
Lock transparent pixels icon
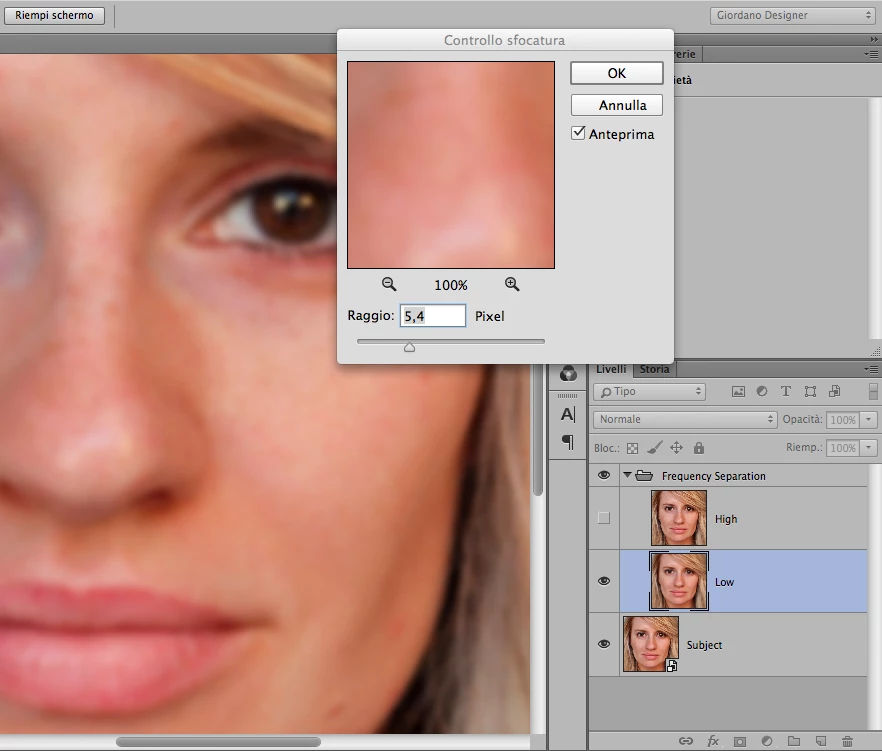click(632, 448)
